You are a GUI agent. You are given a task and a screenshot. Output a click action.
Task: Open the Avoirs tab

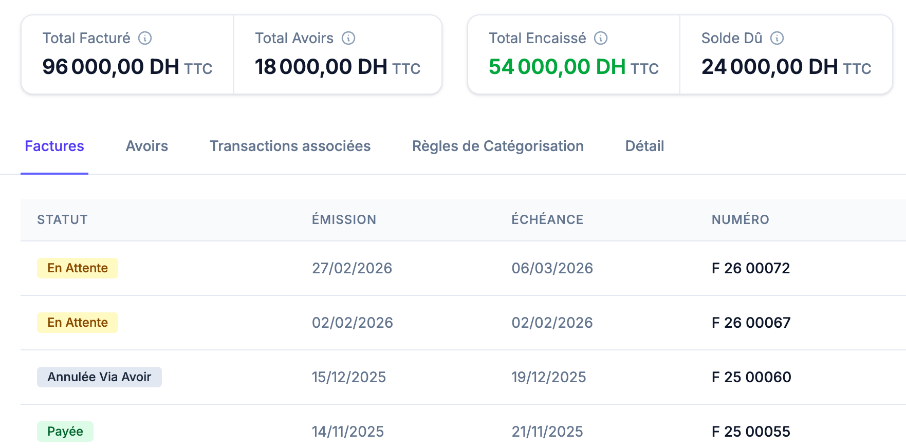click(x=147, y=146)
